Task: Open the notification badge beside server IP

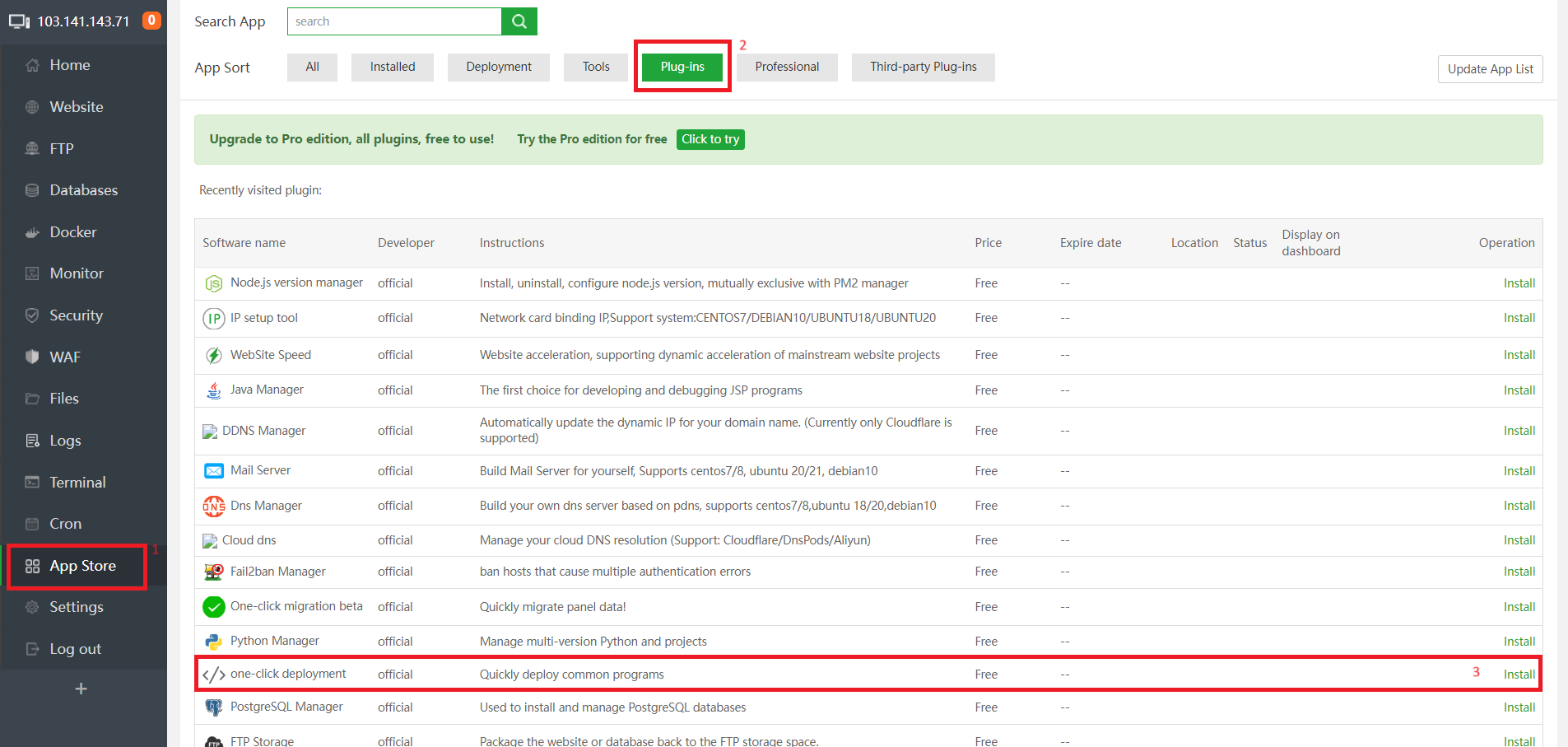Action: pyautogui.click(x=151, y=21)
